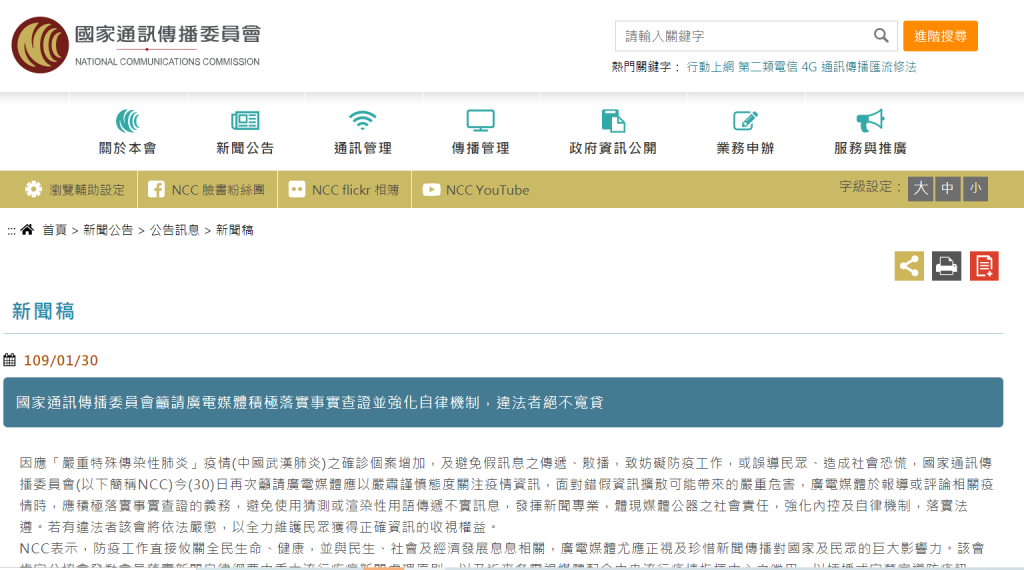
Task: Open NCC YouTube channel link
Action: [x=476, y=190]
